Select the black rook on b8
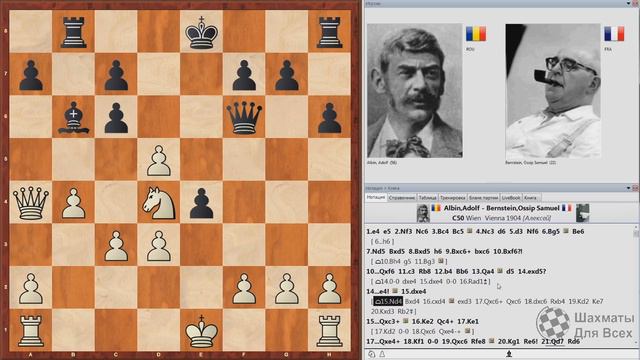Screen dimensions: 640x360 [x=73, y=32]
